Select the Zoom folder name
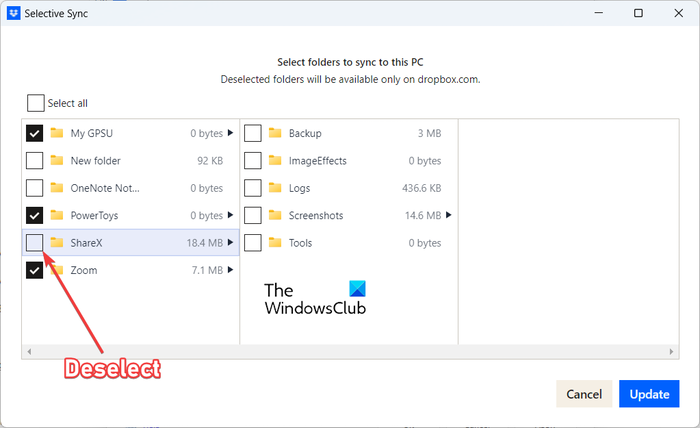The image size is (700, 428). pos(83,270)
